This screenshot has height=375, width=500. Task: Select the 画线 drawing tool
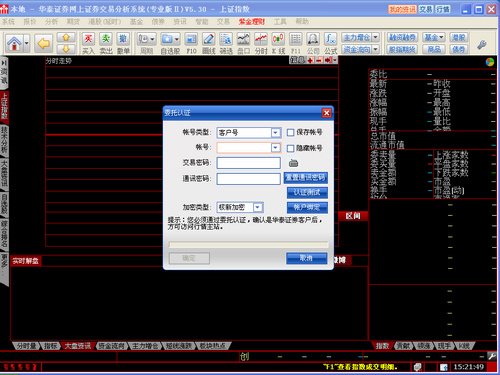(x=209, y=43)
